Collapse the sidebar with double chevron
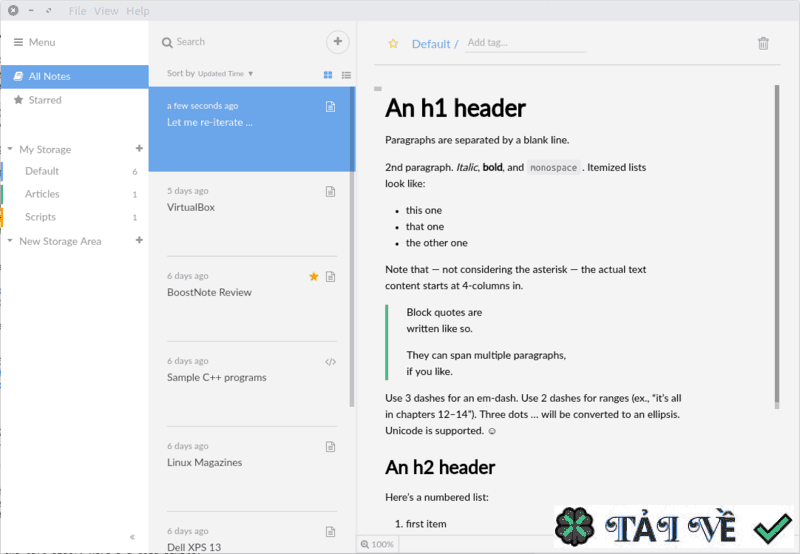Viewport: 800px width, 554px height. coord(132,537)
